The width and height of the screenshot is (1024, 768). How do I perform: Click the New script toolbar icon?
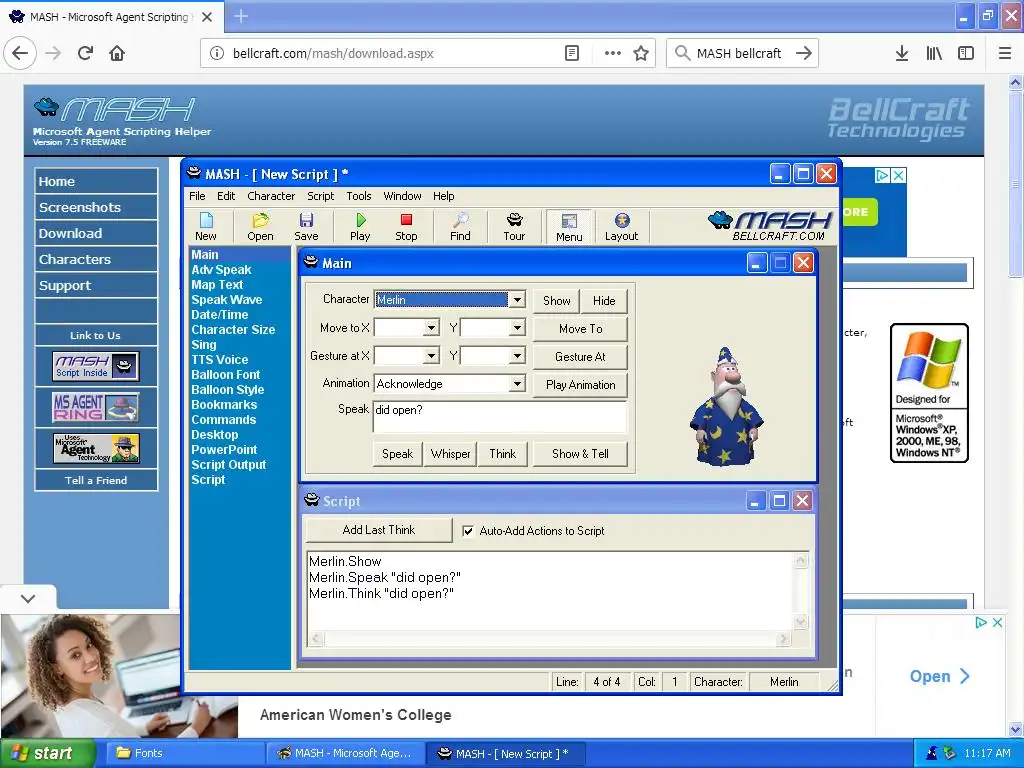(x=206, y=227)
